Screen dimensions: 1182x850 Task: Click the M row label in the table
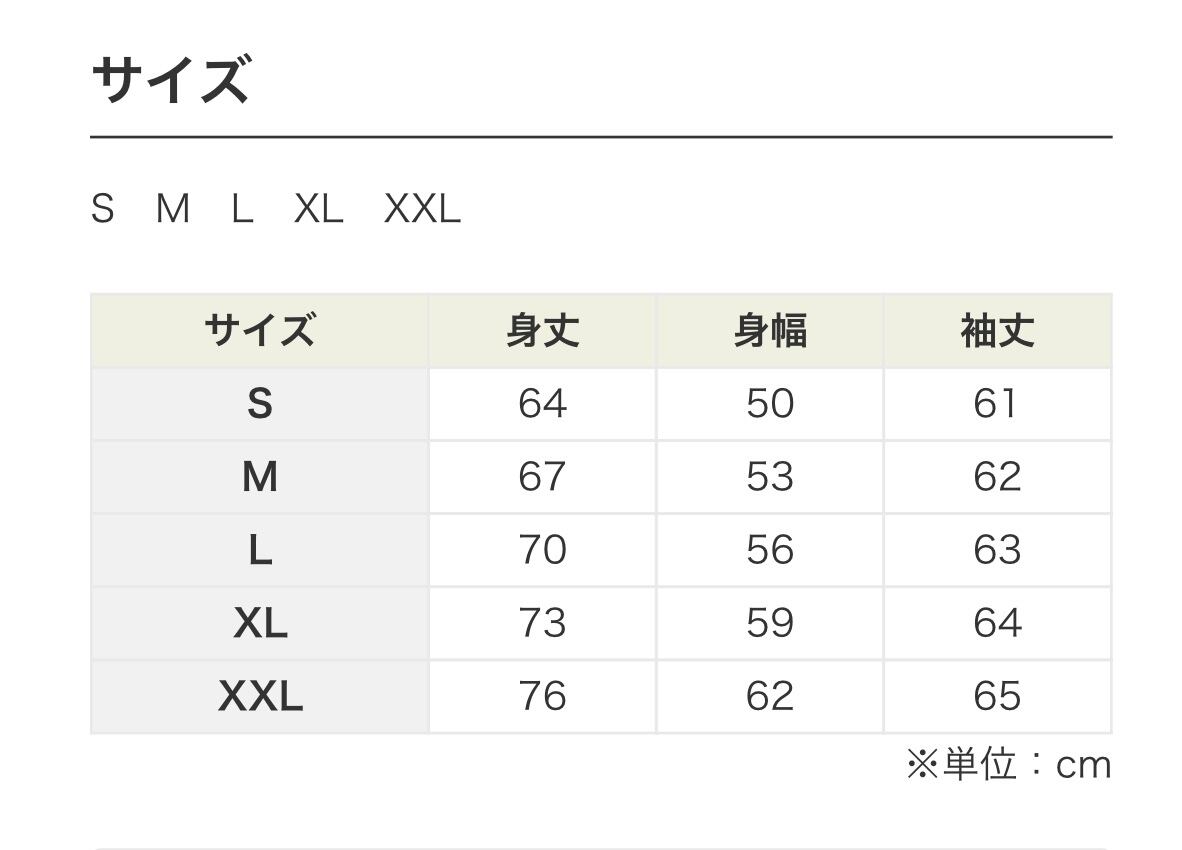click(260, 477)
